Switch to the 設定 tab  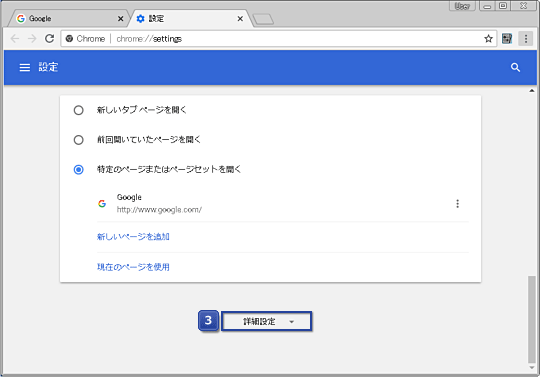click(190, 19)
